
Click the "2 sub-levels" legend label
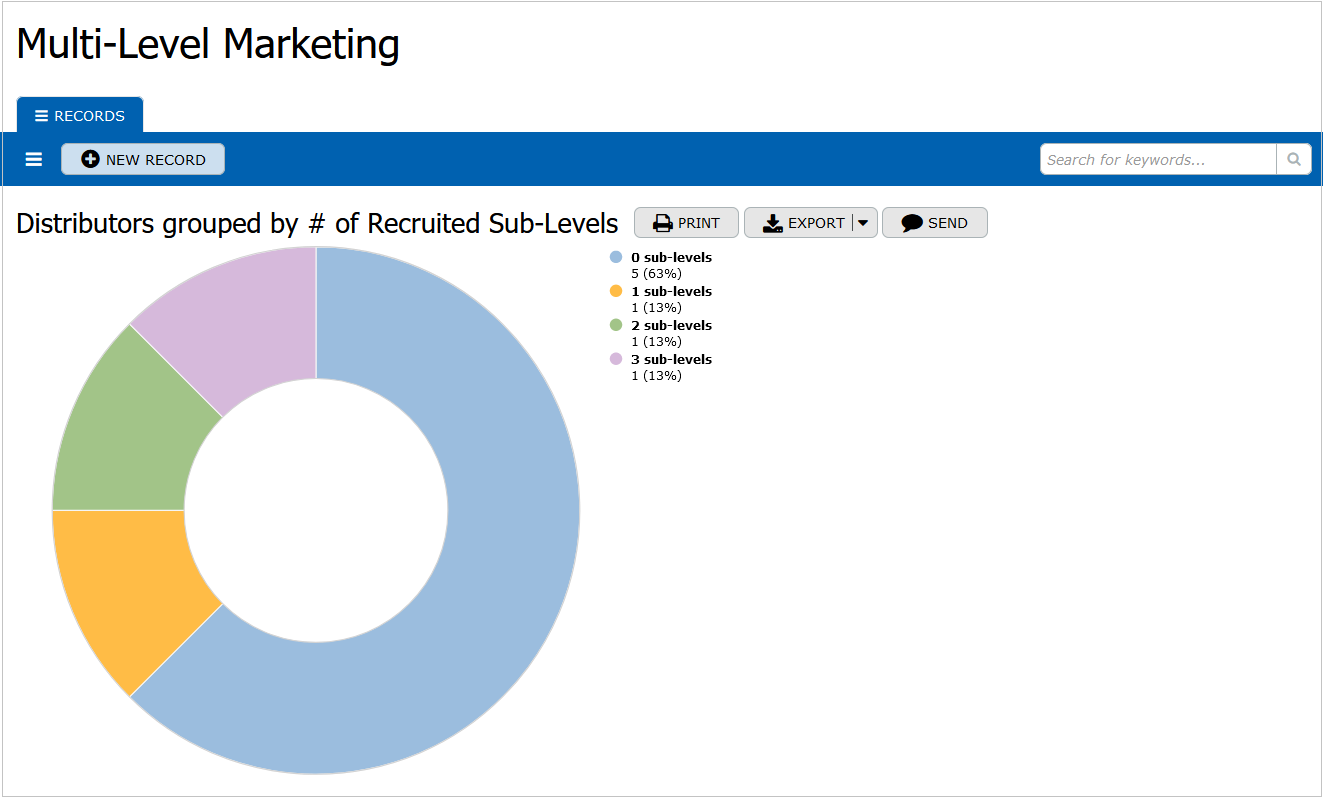[671, 325]
